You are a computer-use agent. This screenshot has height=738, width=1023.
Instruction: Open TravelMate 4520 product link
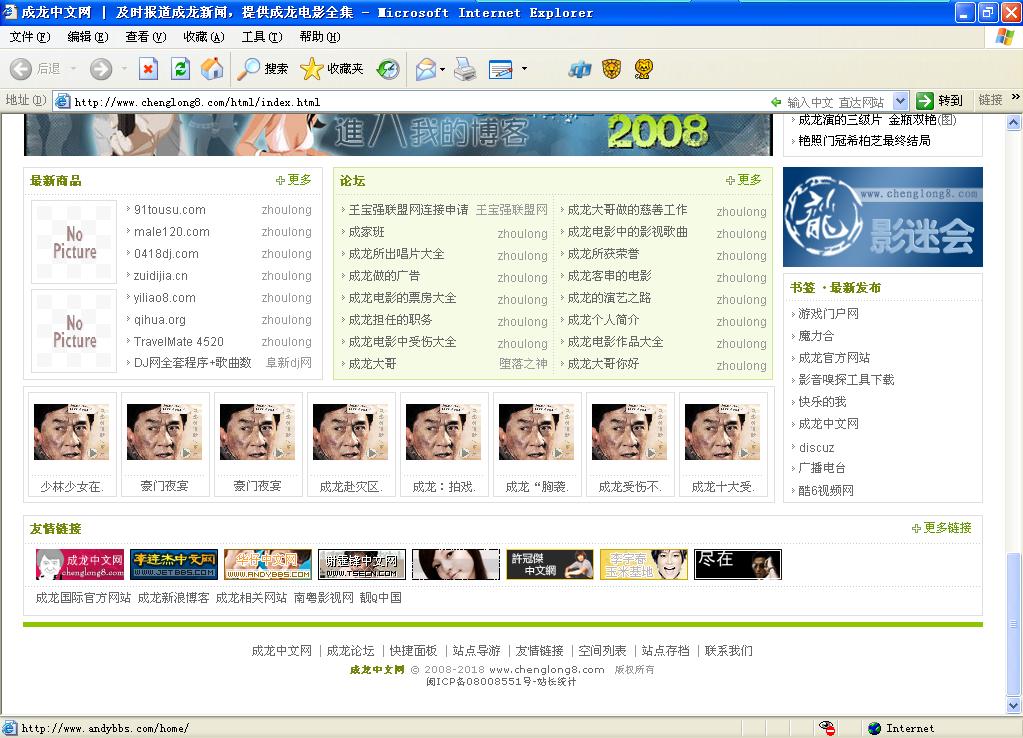(179, 342)
